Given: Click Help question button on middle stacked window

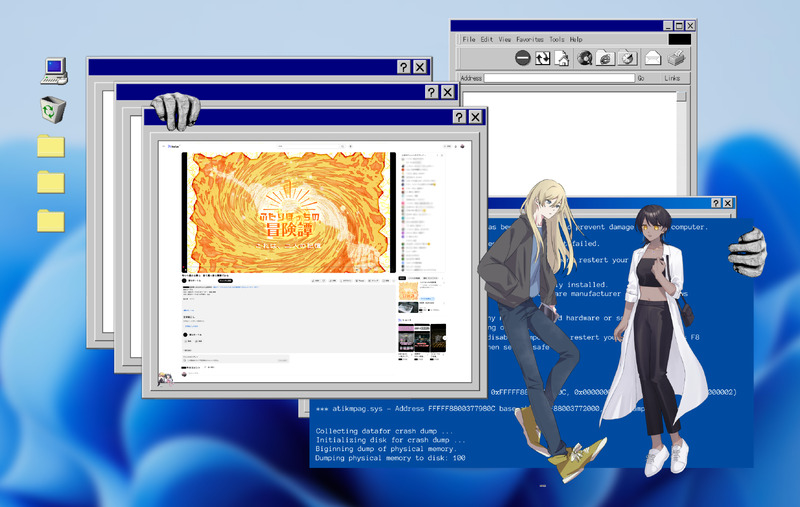Looking at the screenshot, I should coord(432,92).
